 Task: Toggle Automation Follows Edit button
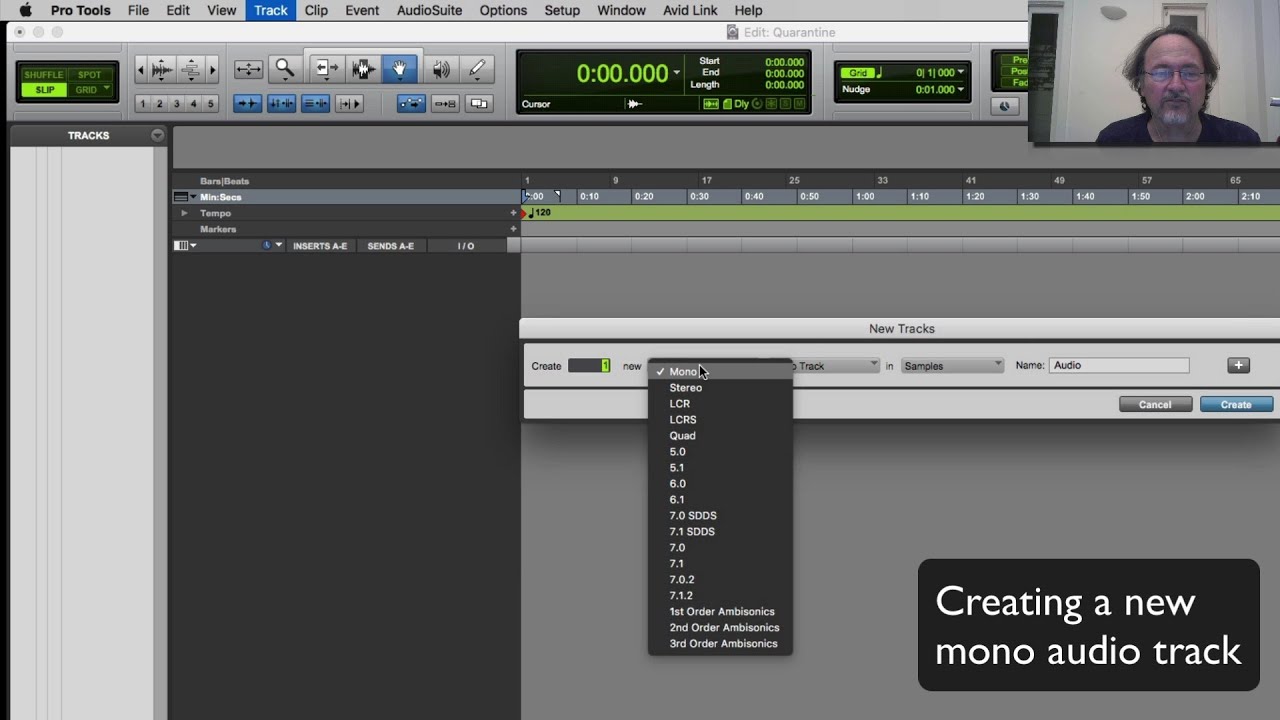click(410, 103)
